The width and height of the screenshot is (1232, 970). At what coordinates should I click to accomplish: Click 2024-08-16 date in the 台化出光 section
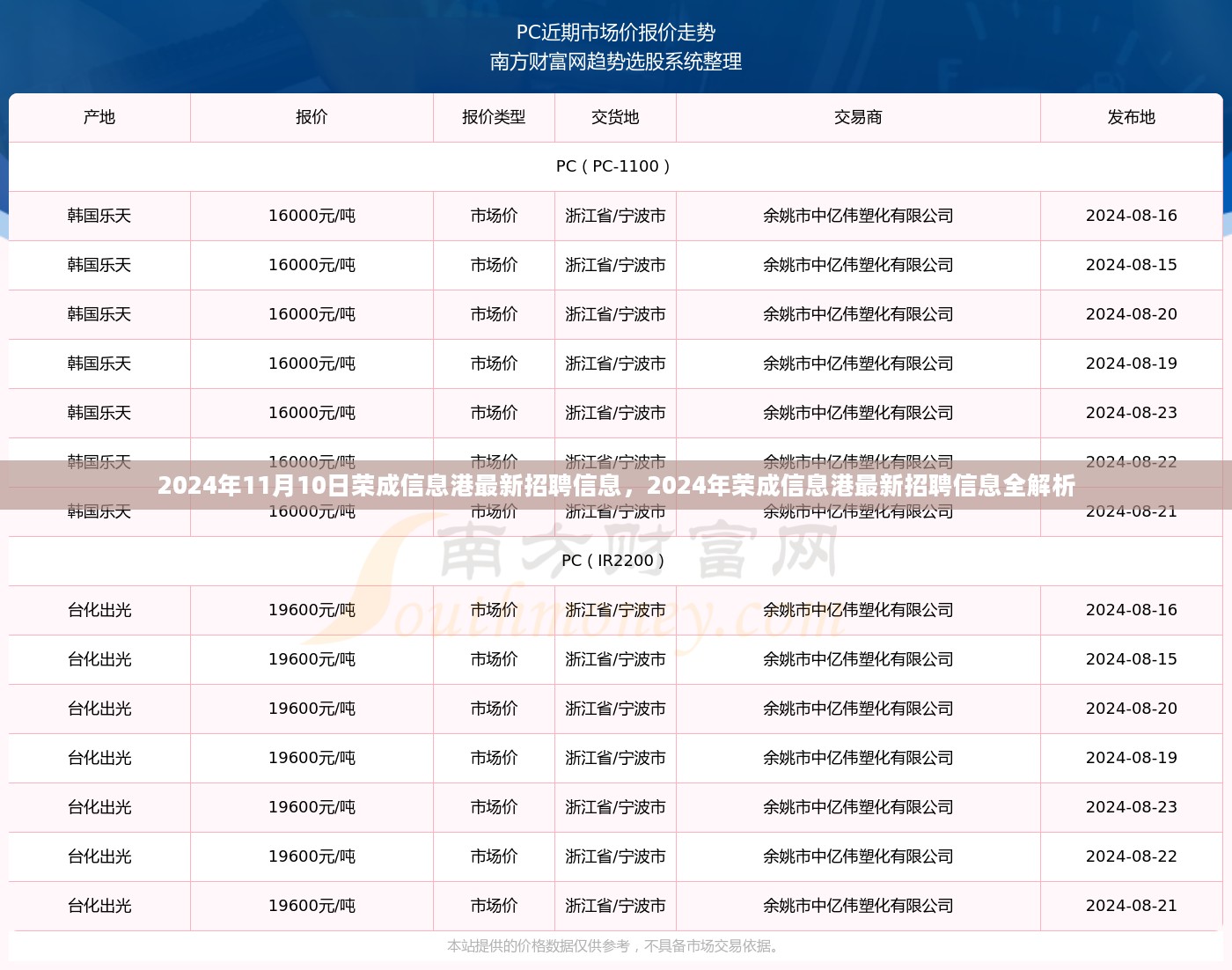[x=1131, y=610]
